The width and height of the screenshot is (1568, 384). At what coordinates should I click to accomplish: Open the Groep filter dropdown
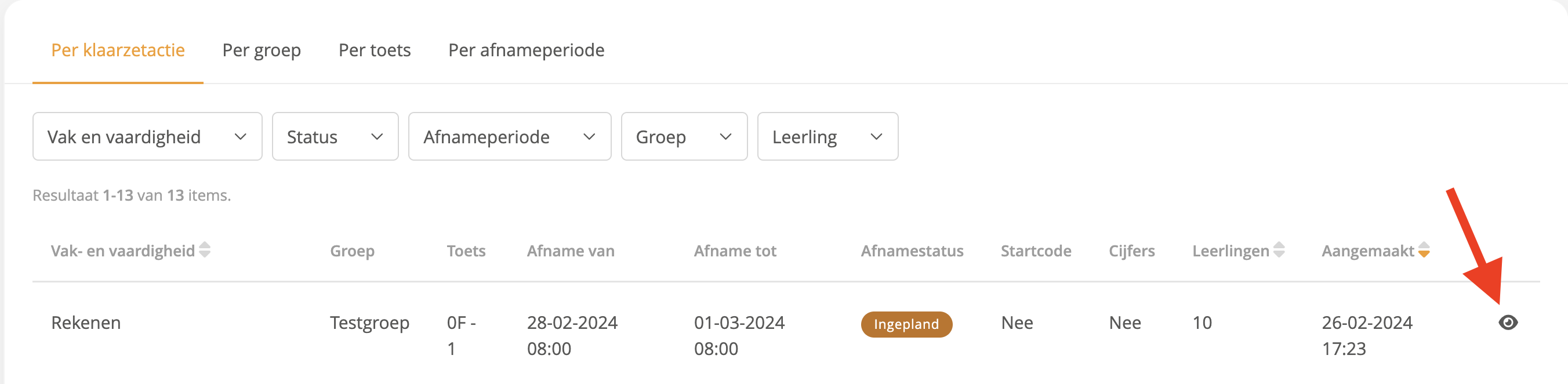click(684, 136)
